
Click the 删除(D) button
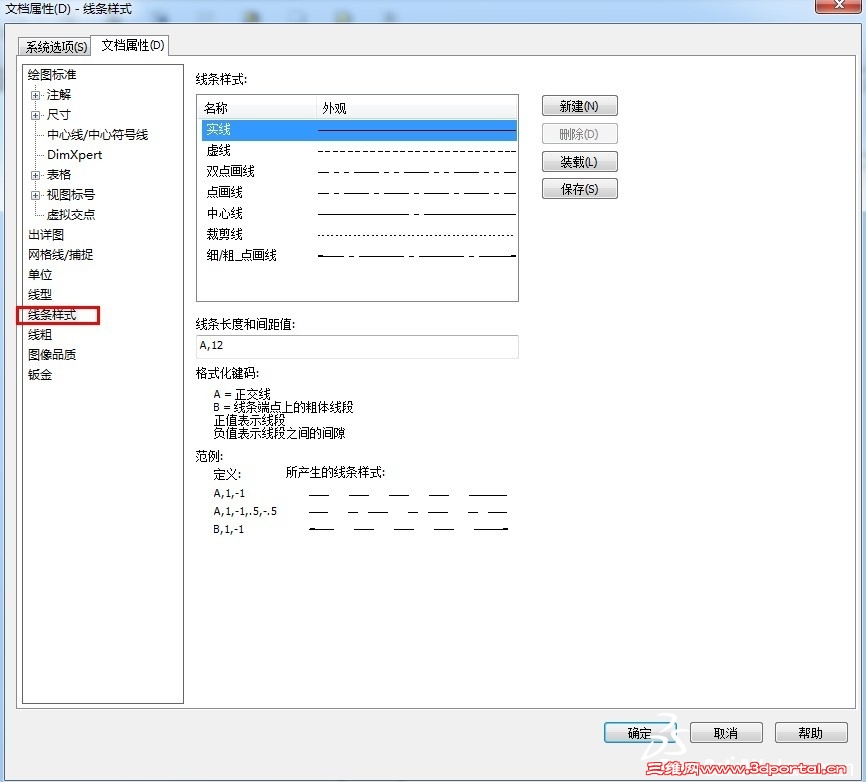pyautogui.click(x=579, y=134)
